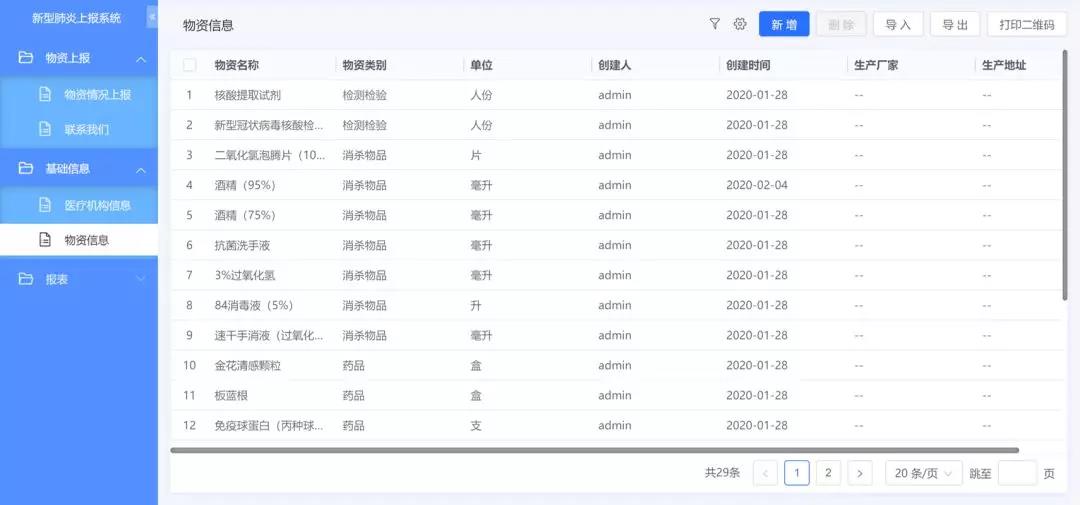Click the 新增 button
Screen dimensions: 1080x505
(x=784, y=24)
